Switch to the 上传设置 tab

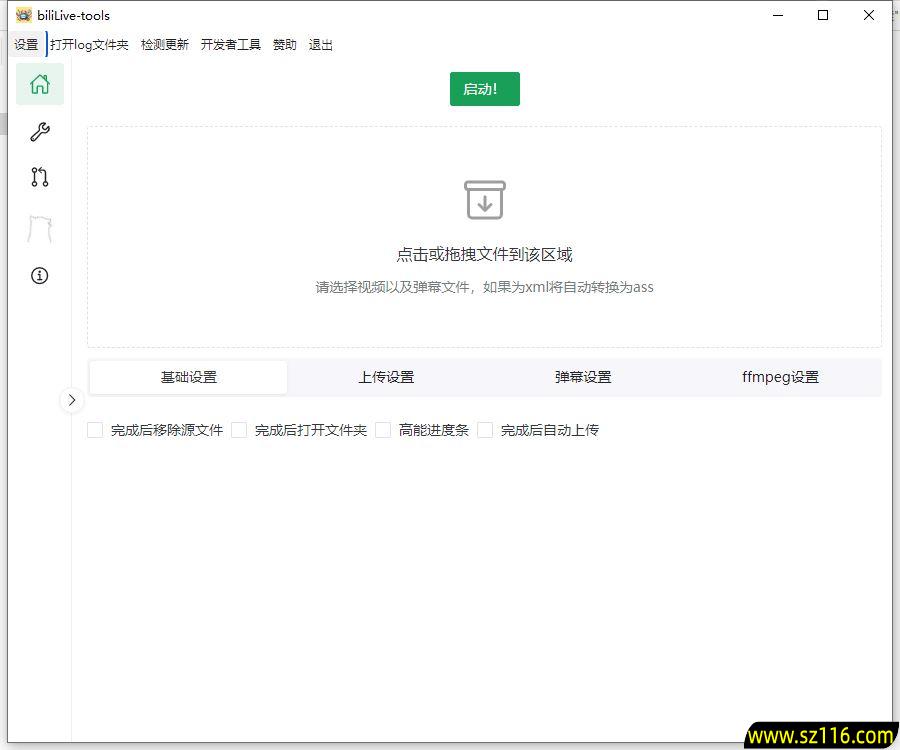coord(386,377)
